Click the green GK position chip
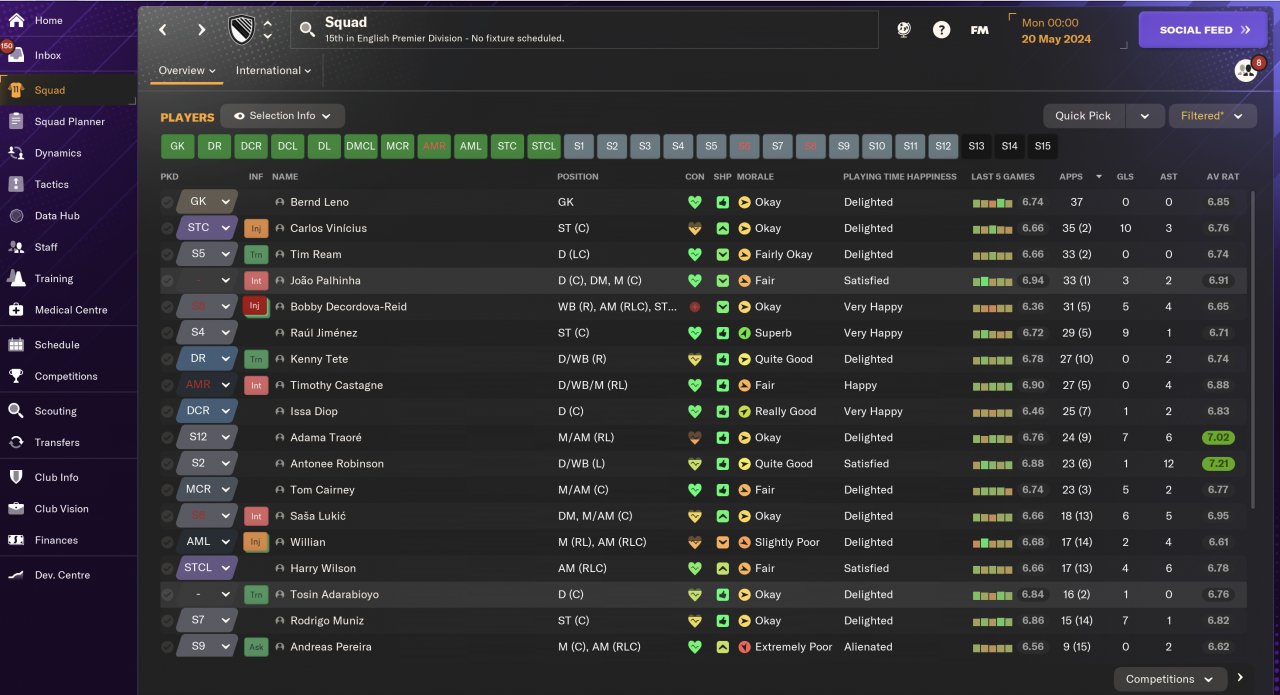 click(x=177, y=146)
